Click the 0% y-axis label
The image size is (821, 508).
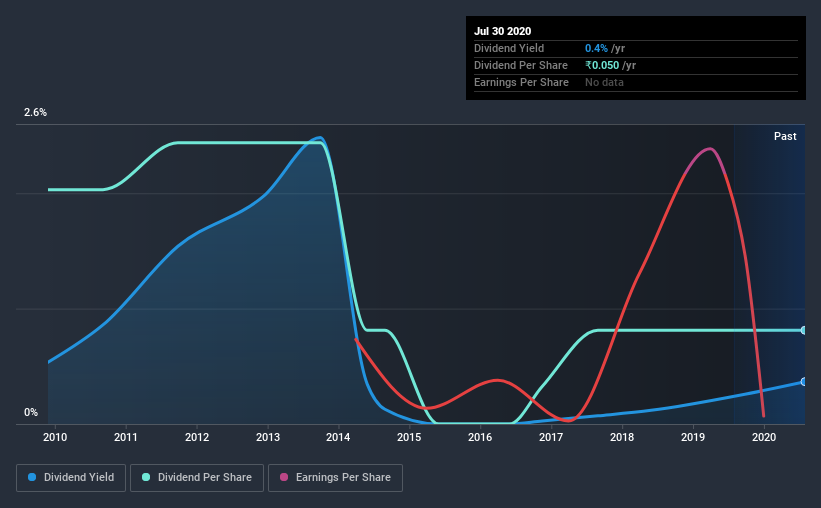pyautogui.click(x=31, y=413)
